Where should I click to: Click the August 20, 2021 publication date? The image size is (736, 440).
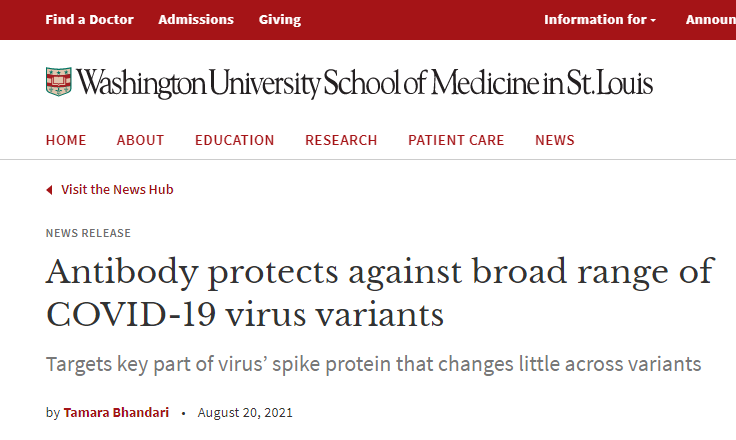(x=245, y=413)
